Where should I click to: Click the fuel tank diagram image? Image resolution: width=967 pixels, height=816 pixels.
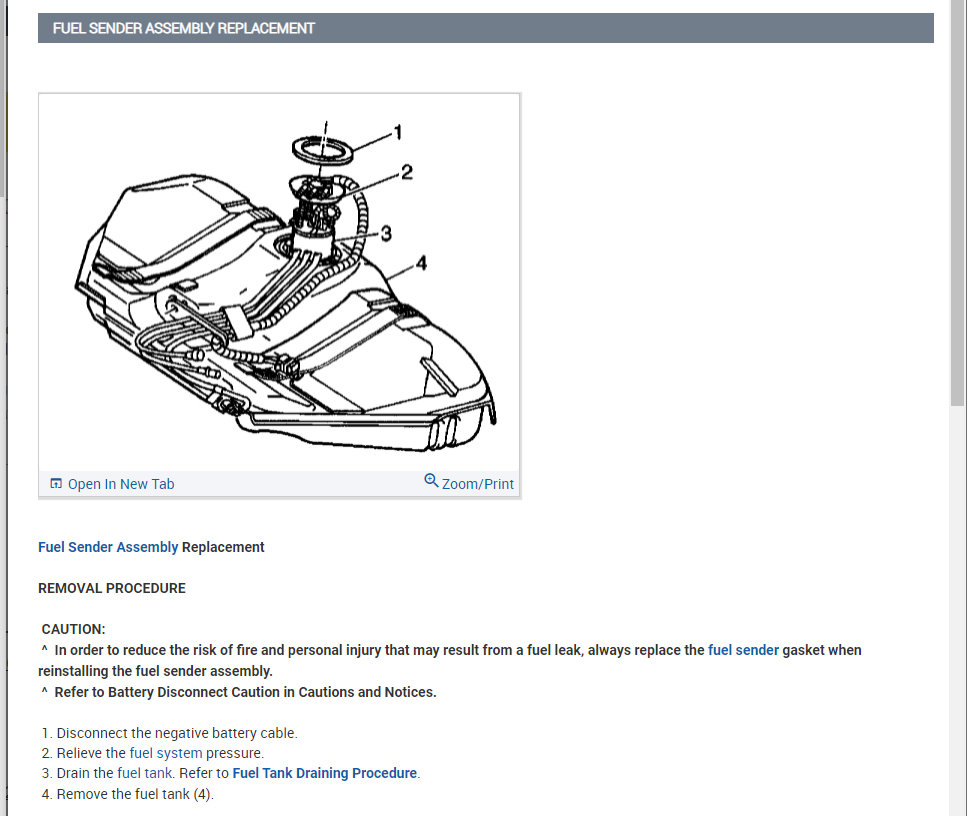(279, 282)
